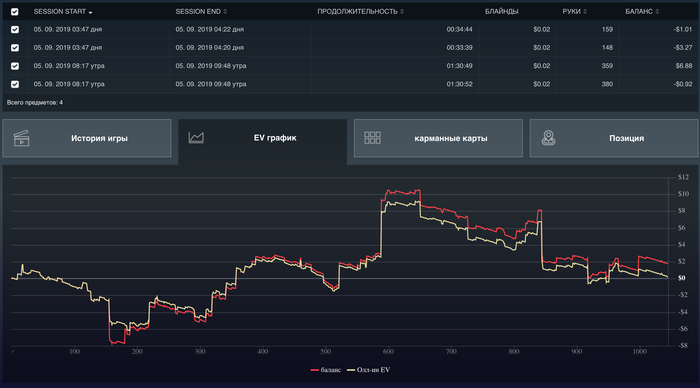Click the БЛАЙНДЫ column header

501,12
